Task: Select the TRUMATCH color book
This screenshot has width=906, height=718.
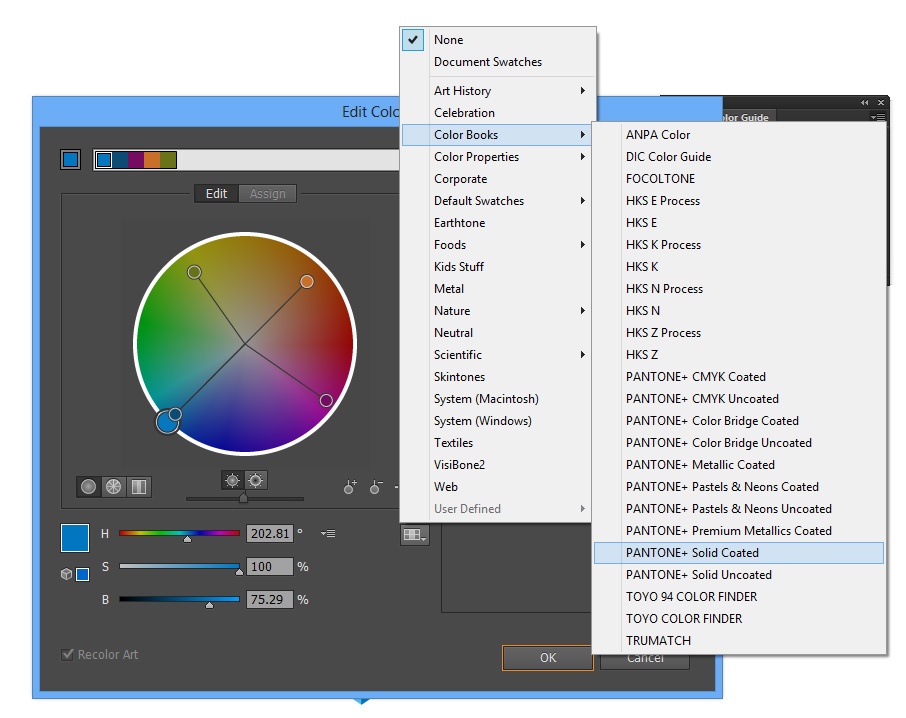Action: (x=658, y=641)
